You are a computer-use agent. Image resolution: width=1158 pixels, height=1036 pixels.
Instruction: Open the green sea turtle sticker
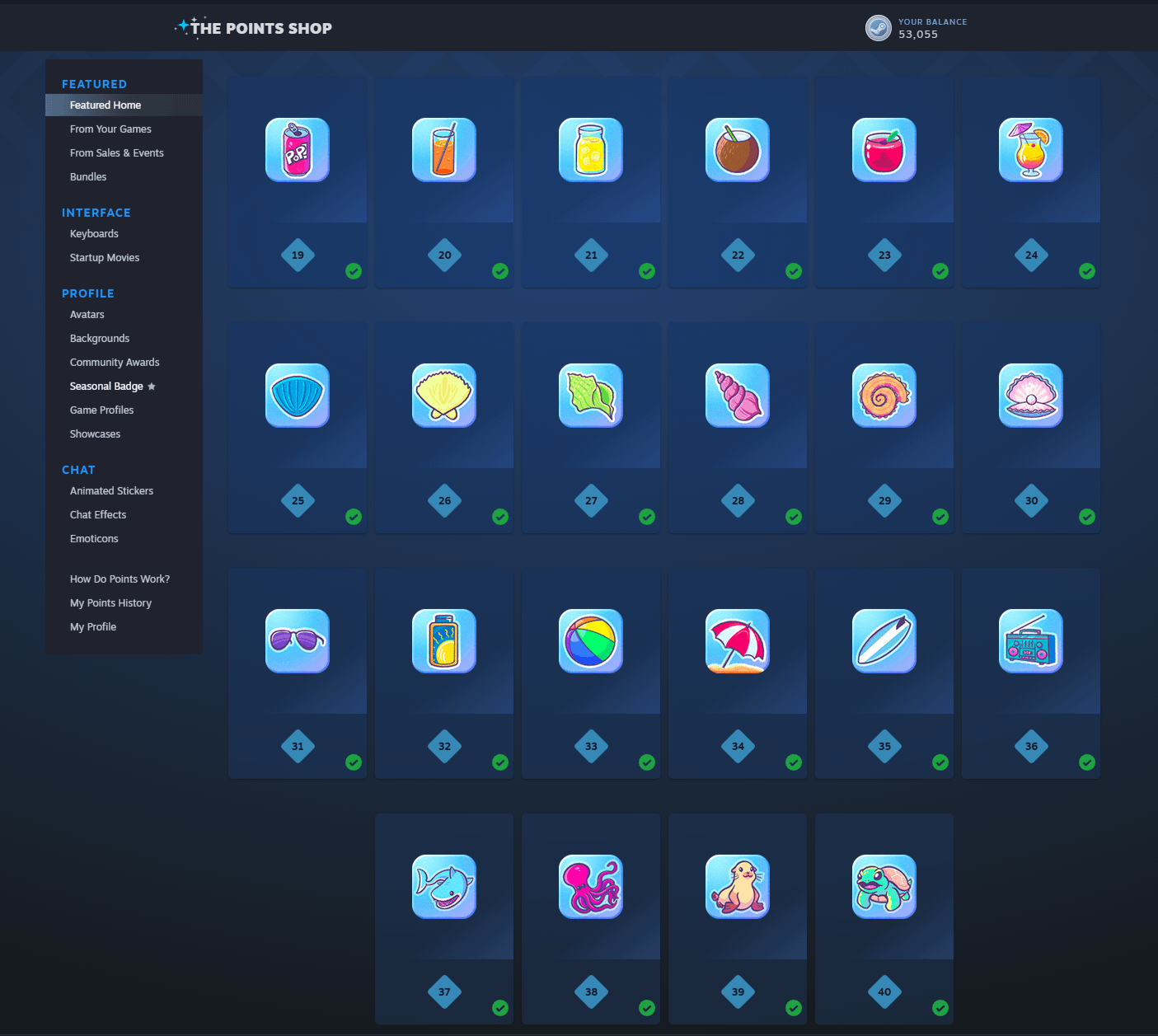(x=884, y=887)
